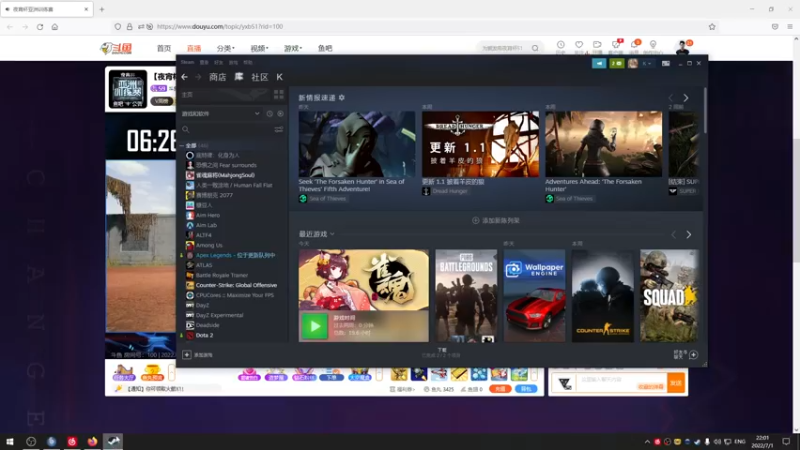Open the Dread Hunger 更新 1.1 news thumbnail
This screenshot has height=450, width=800.
[x=480, y=144]
